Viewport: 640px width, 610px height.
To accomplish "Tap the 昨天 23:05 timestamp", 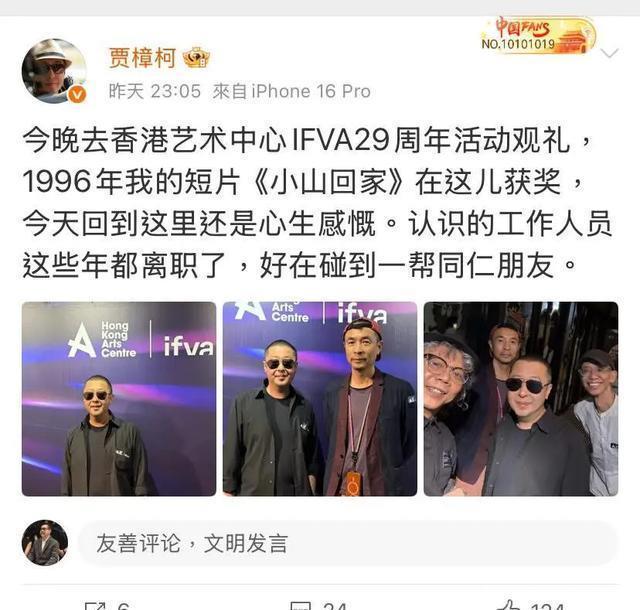I will point(155,91).
